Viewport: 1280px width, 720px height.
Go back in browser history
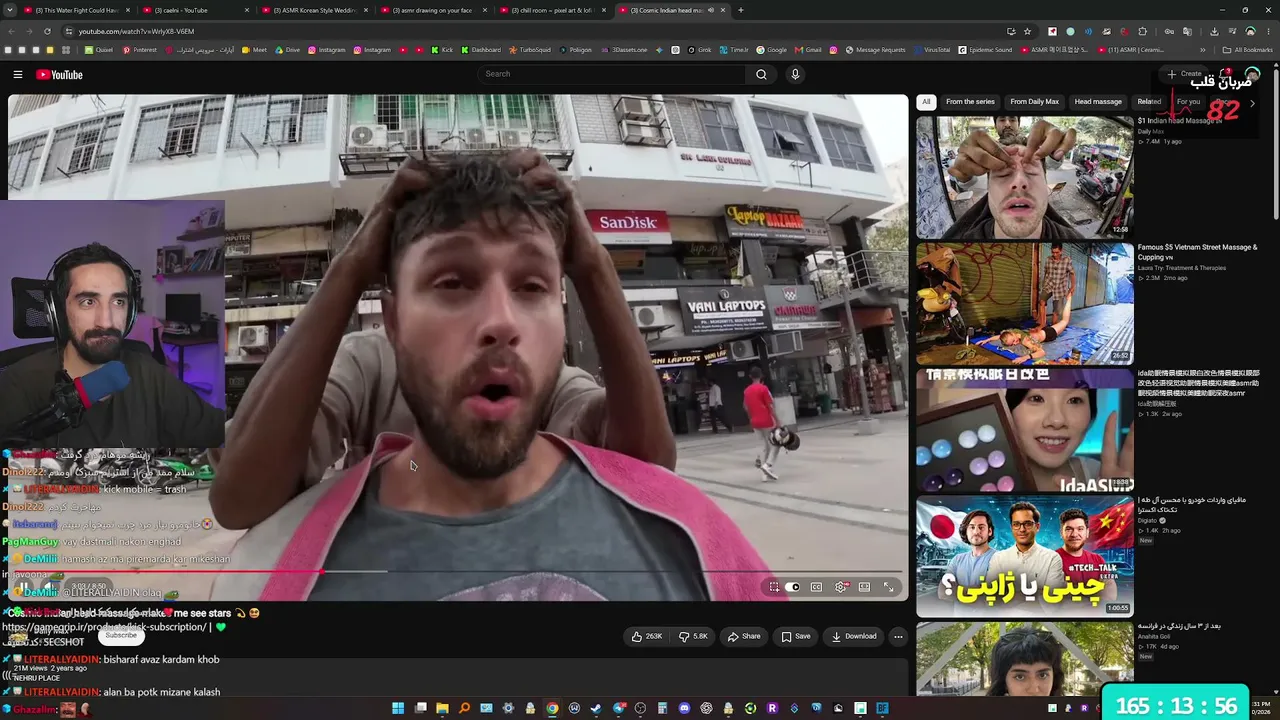tap(11, 31)
